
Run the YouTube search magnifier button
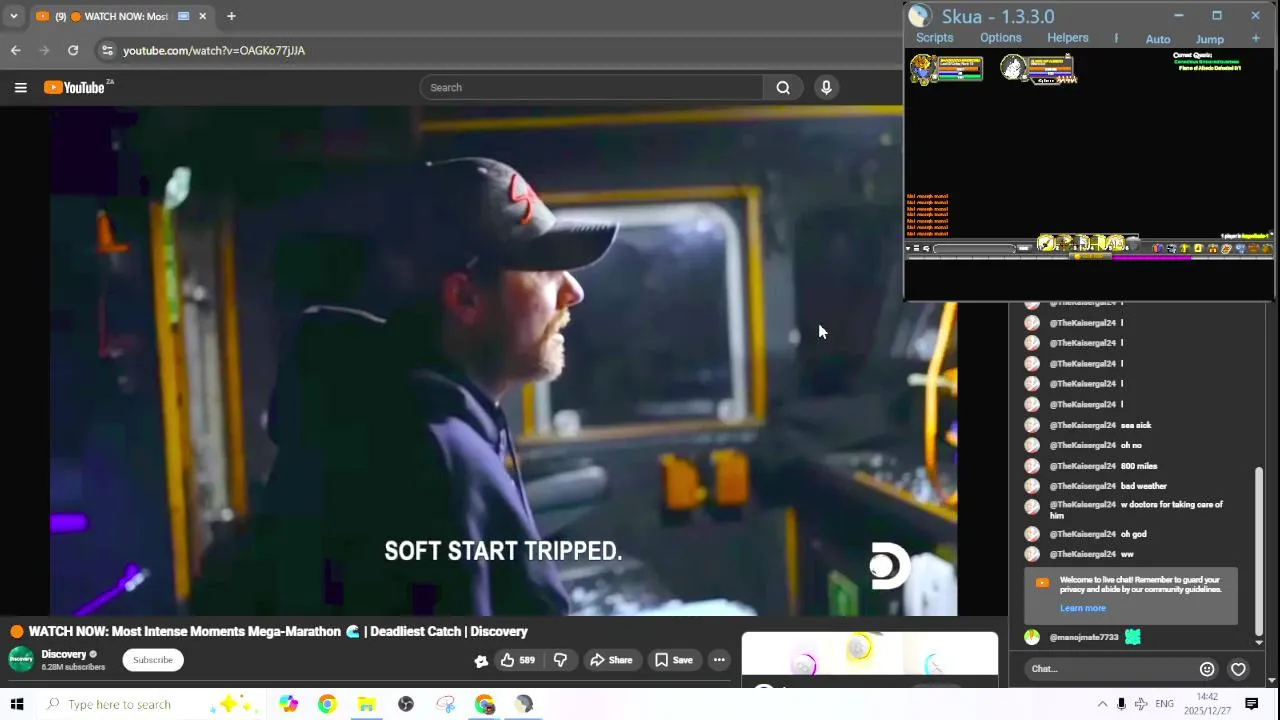click(x=783, y=88)
